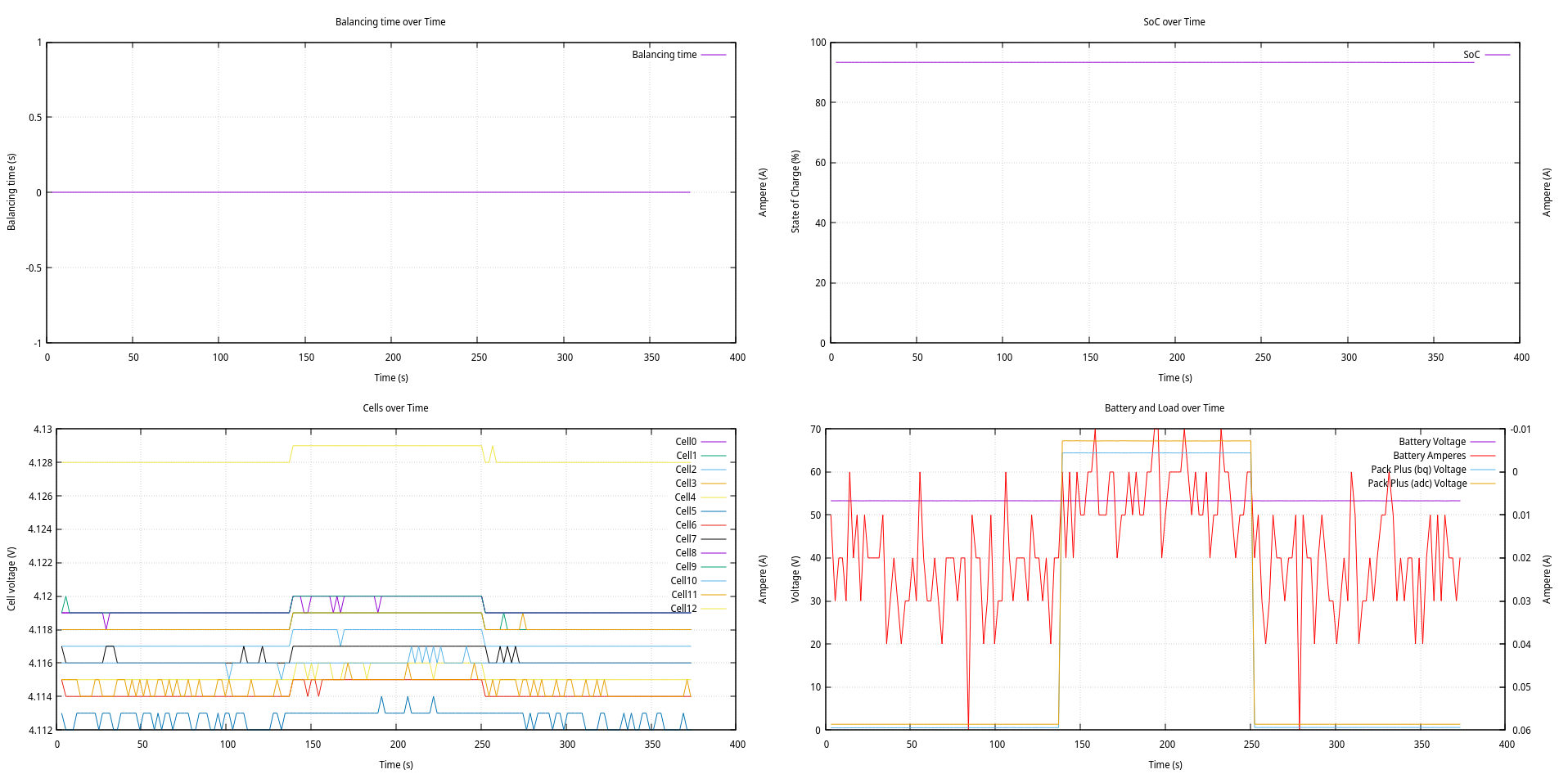Image resolution: width=1568 pixels, height=774 pixels.
Task: Click the "Balancing time over Time" chart title
Action: pyautogui.click(x=390, y=22)
